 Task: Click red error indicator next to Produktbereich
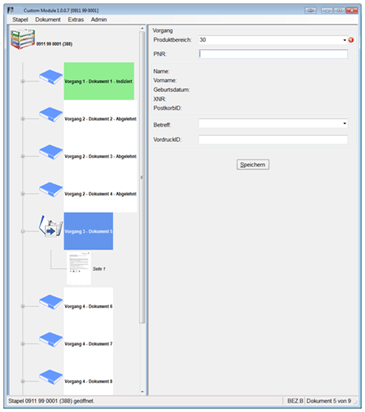click(x=351, y=40)
